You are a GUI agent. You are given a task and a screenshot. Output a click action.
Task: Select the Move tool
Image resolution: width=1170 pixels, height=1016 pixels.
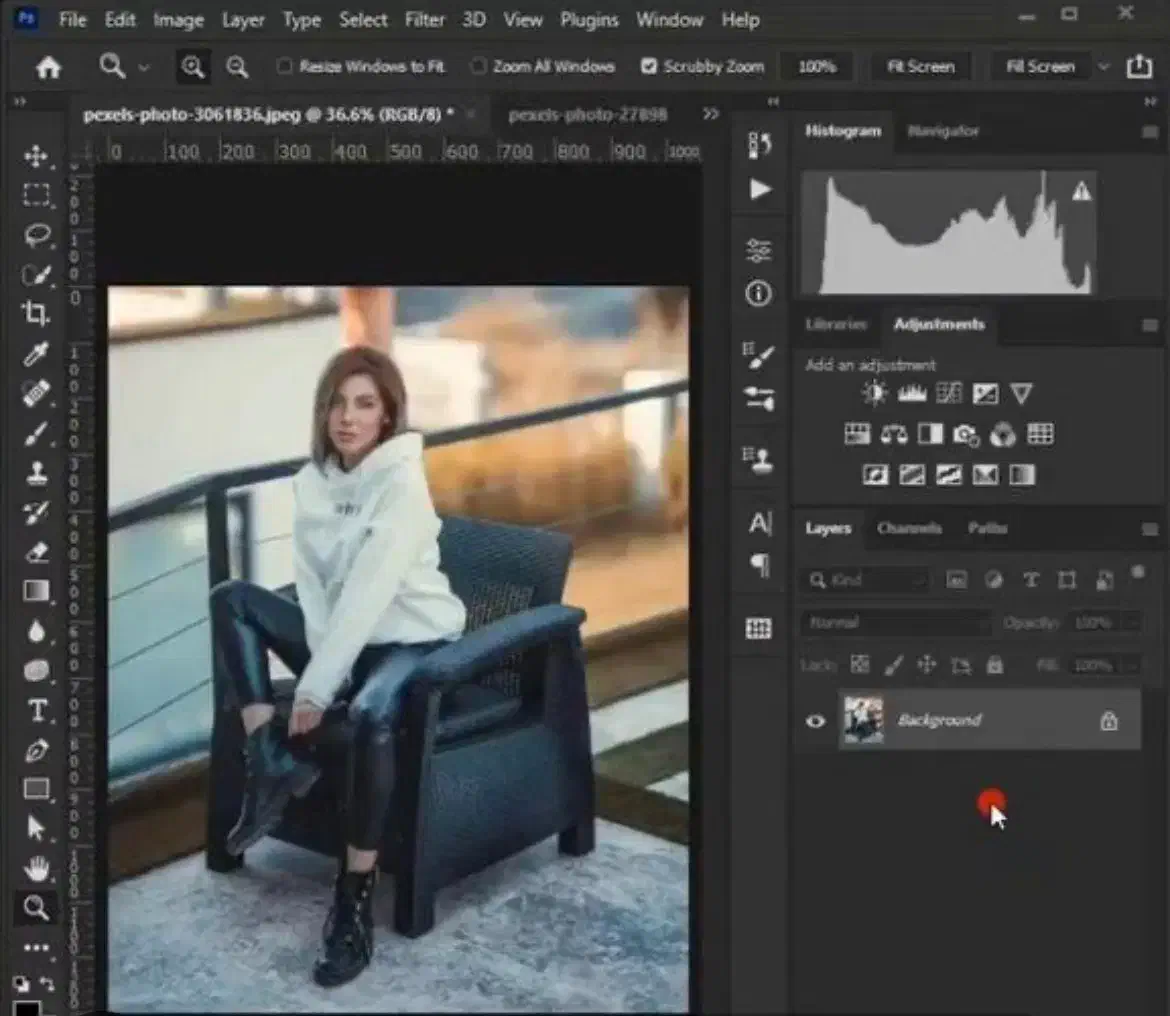pyautogui.click(x=36, y=156)
